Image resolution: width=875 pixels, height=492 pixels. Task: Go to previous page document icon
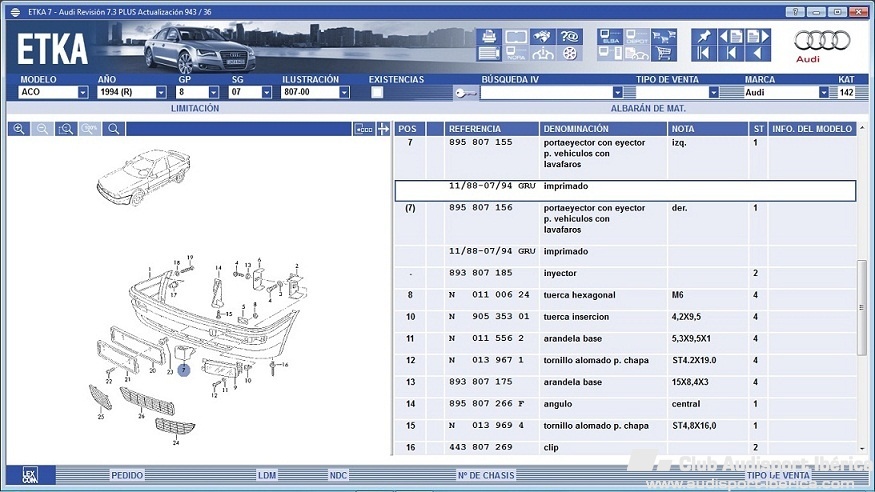pyautogui.click(x=730, y=36)
